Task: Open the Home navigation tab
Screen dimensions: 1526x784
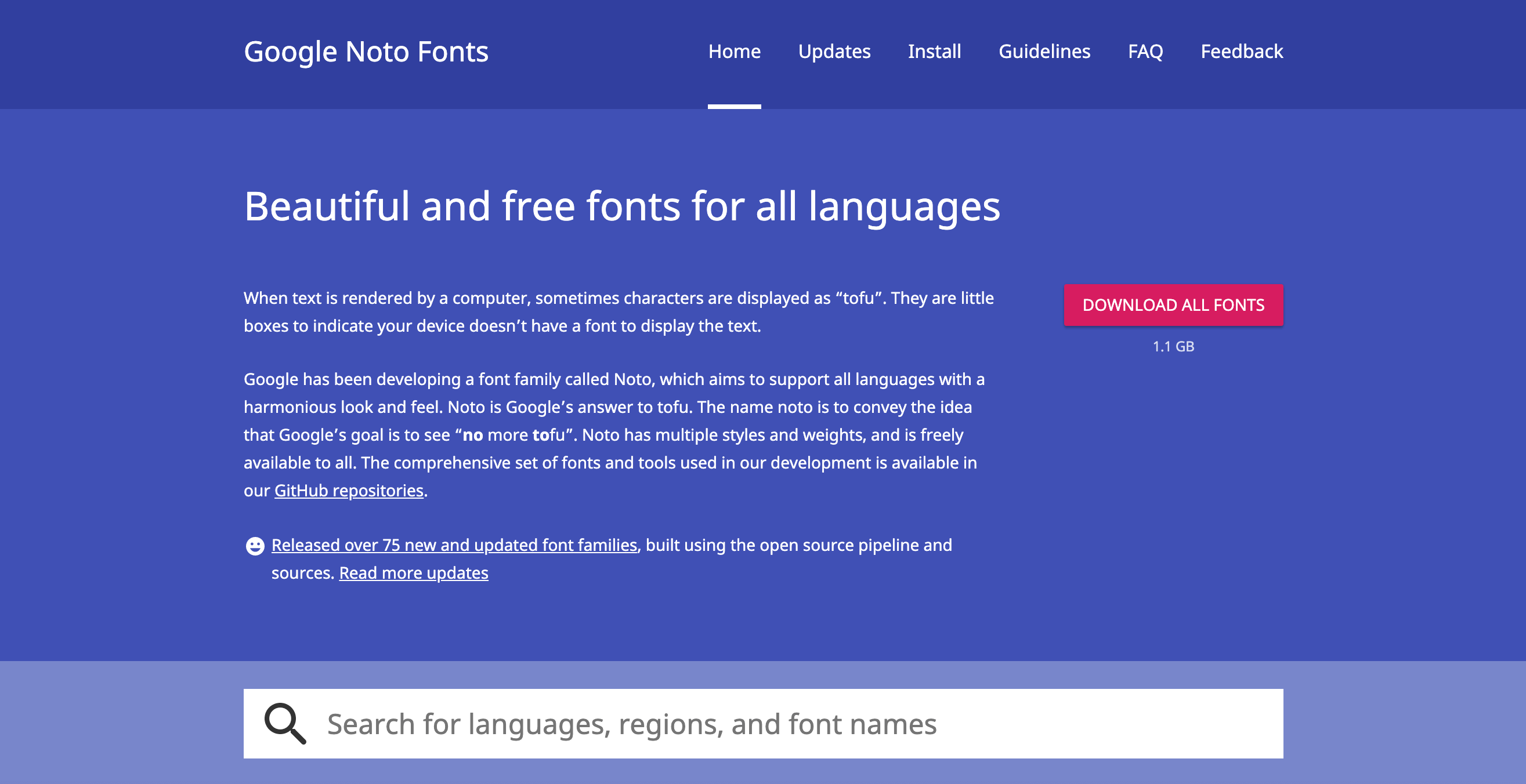Action: (x=734, y=52)
